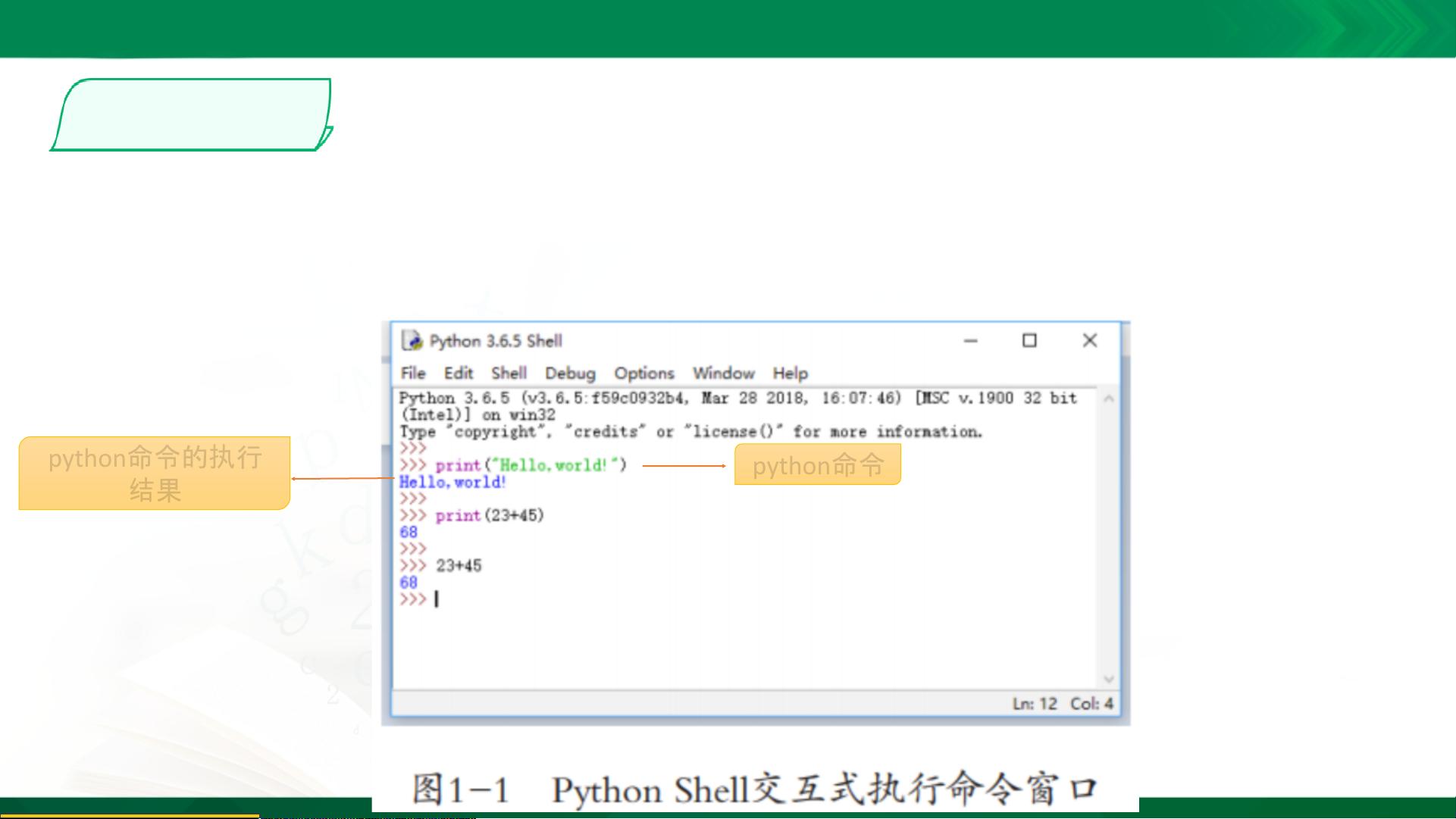Click scrollbar down arrow in shell
This screenshot has width=1456, height=819.
[1108, 679]
